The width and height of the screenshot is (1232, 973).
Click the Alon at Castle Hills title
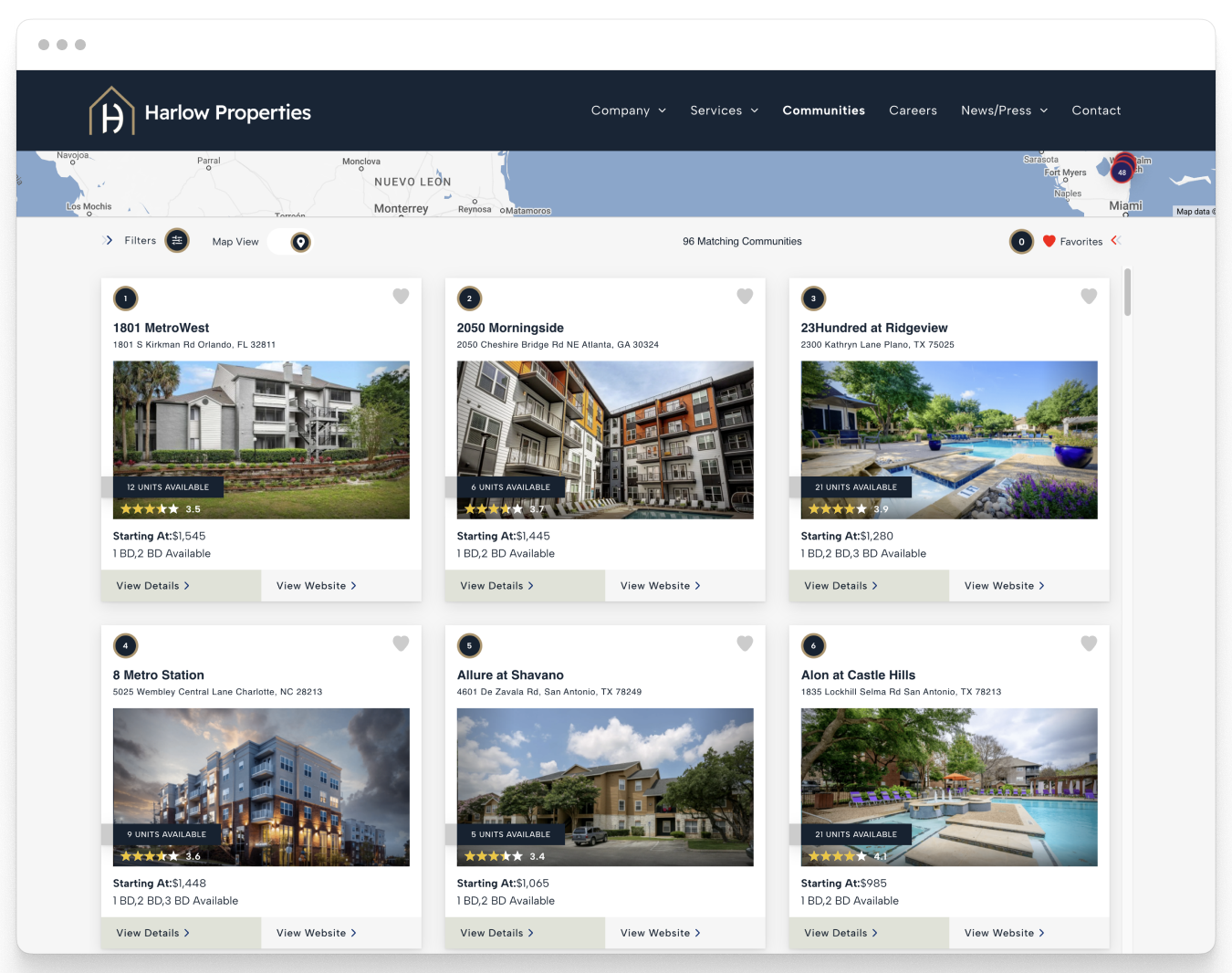[x=858, y=675]
